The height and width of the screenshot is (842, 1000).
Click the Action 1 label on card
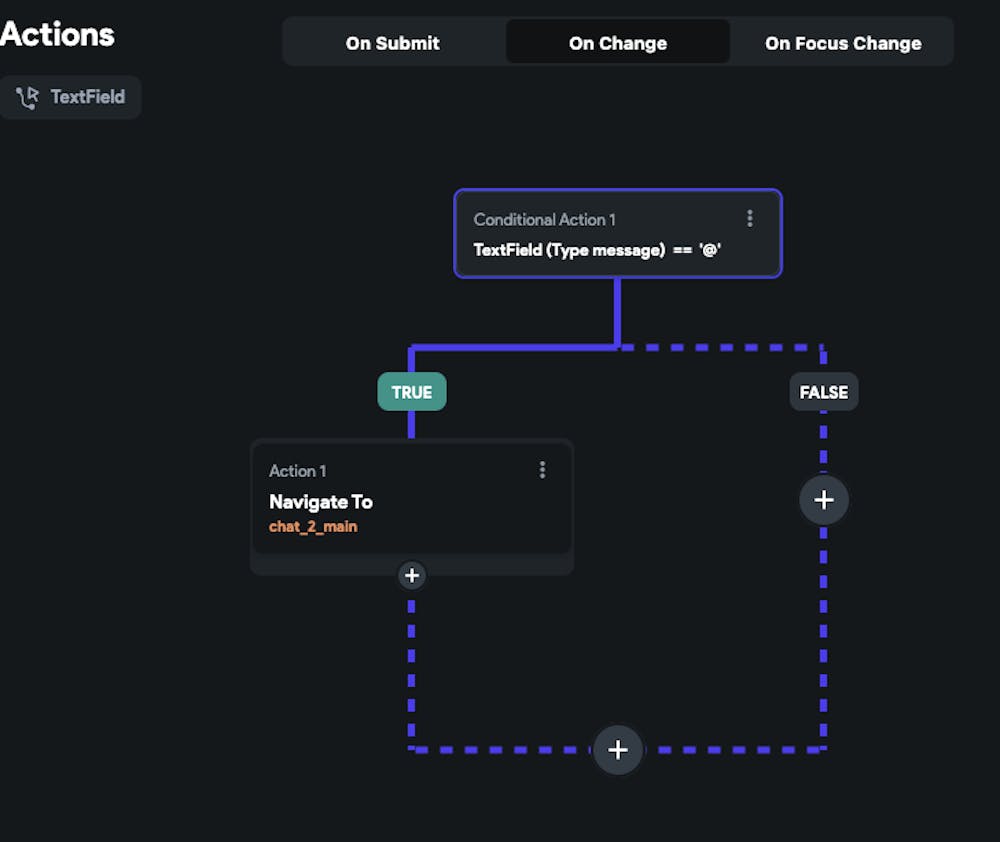coord(298,471)
